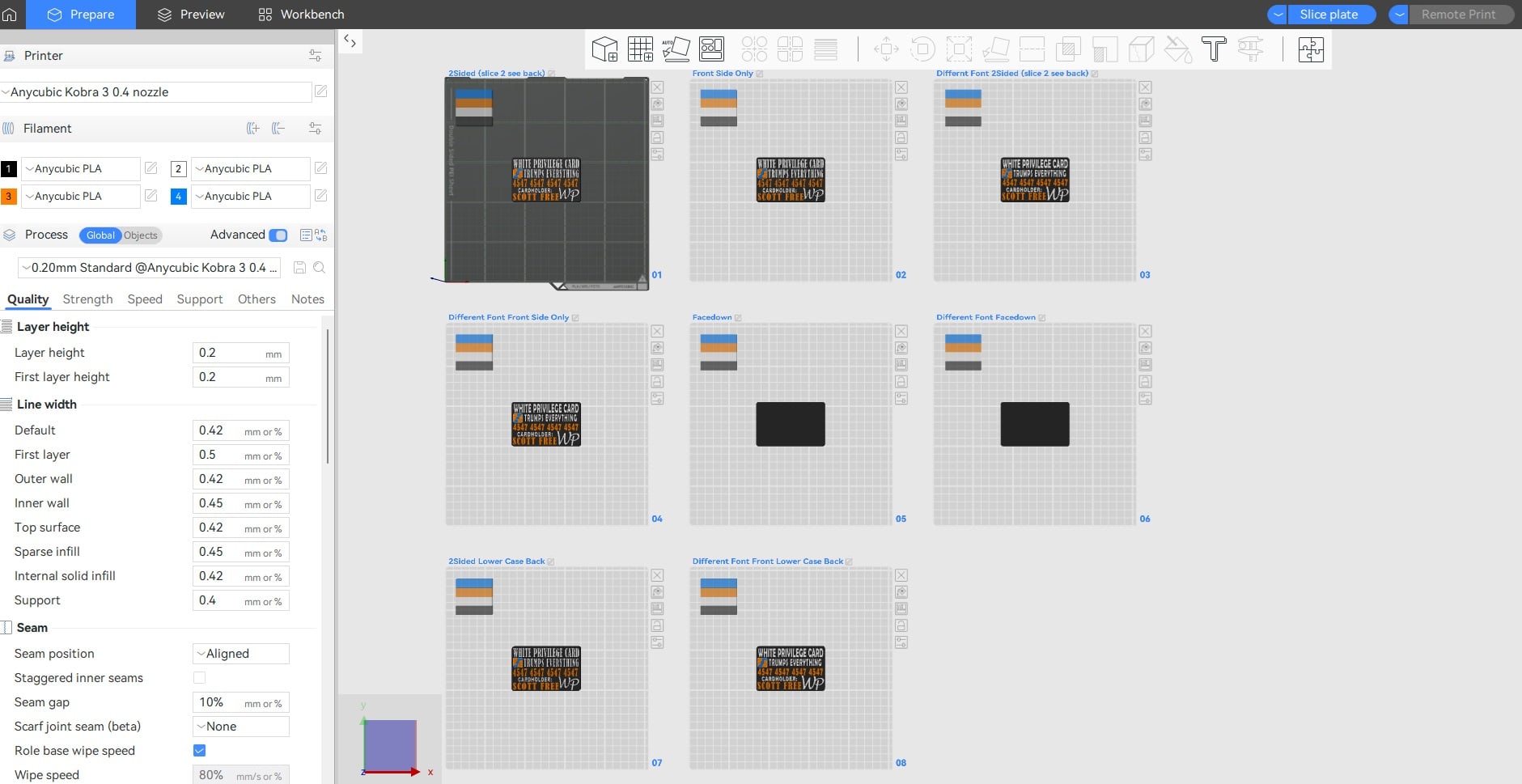The image size is (1522, 784).
Task: Select the Text shape T tool
Action: 1214,49
